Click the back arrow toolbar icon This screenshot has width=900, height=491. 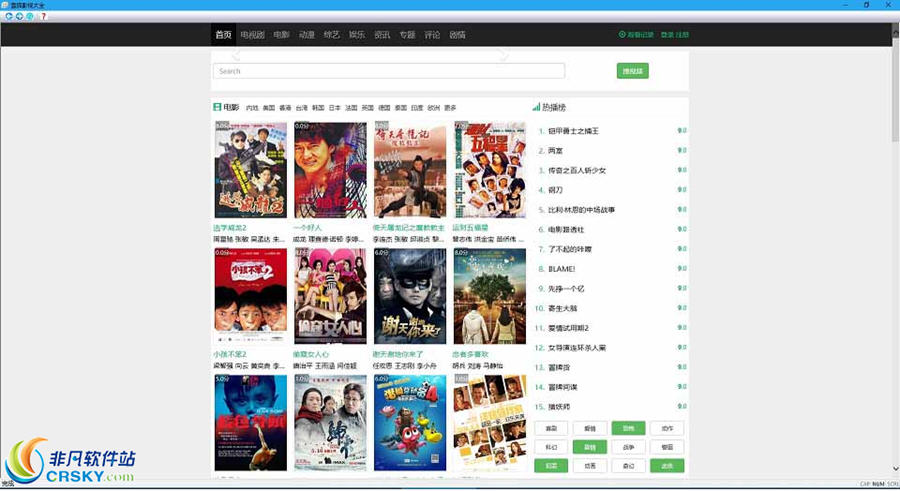pyautogui.click(x=9, y=16)
